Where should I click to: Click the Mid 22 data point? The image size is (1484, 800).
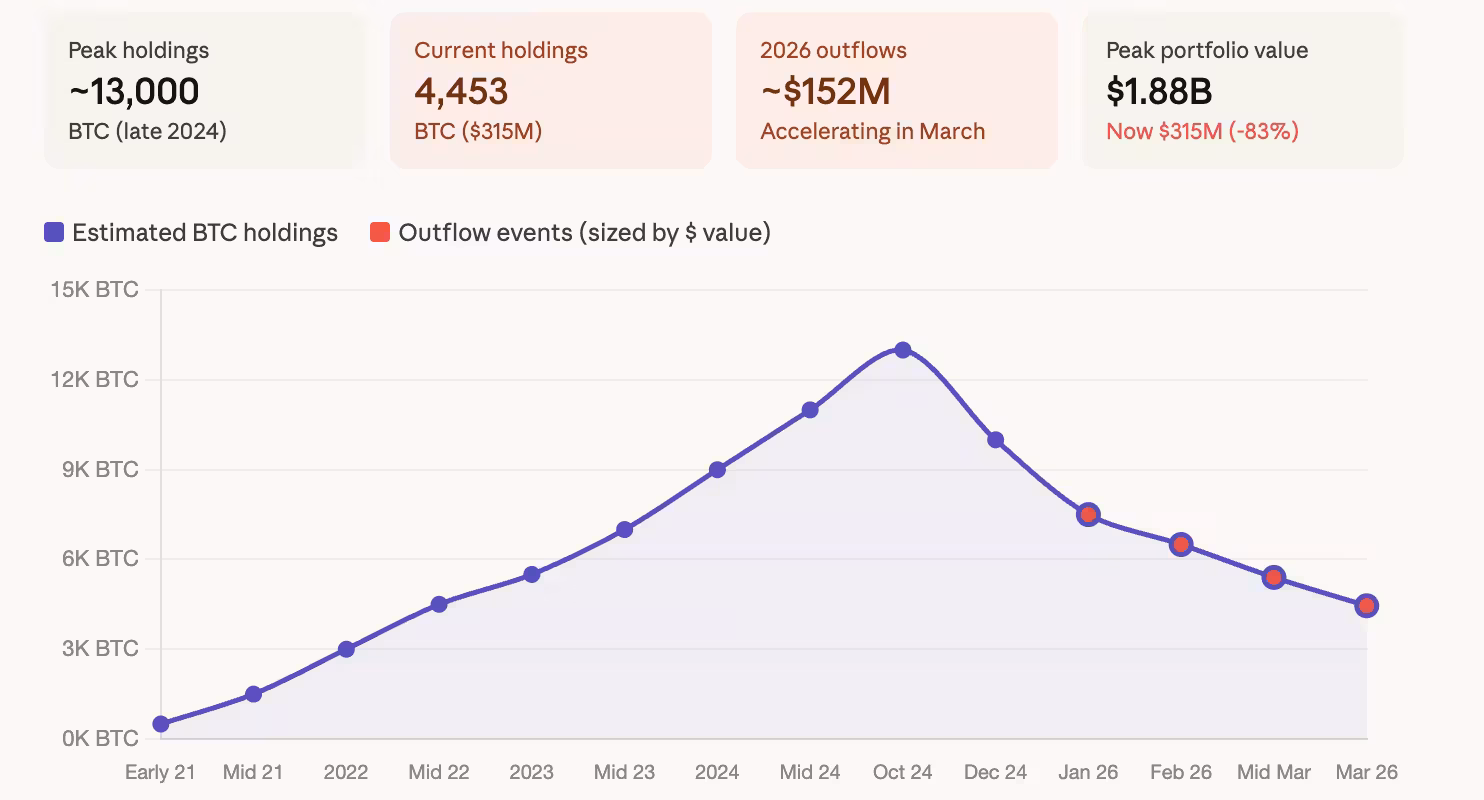click(439, 604)
